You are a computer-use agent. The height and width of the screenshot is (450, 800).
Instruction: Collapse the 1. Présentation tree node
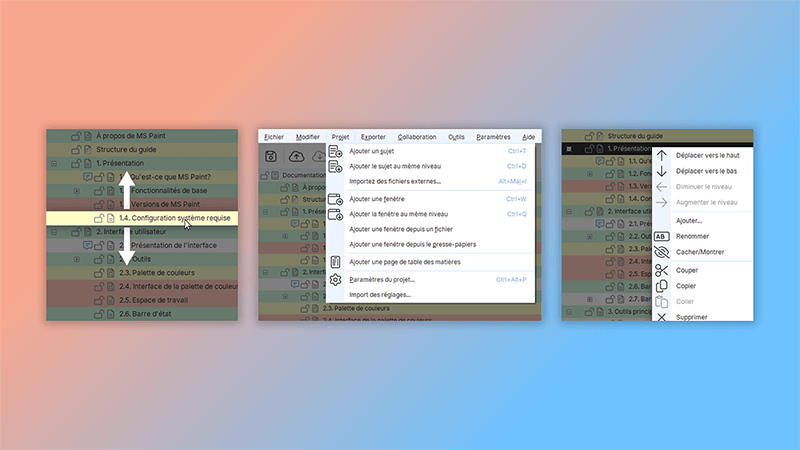53,162
